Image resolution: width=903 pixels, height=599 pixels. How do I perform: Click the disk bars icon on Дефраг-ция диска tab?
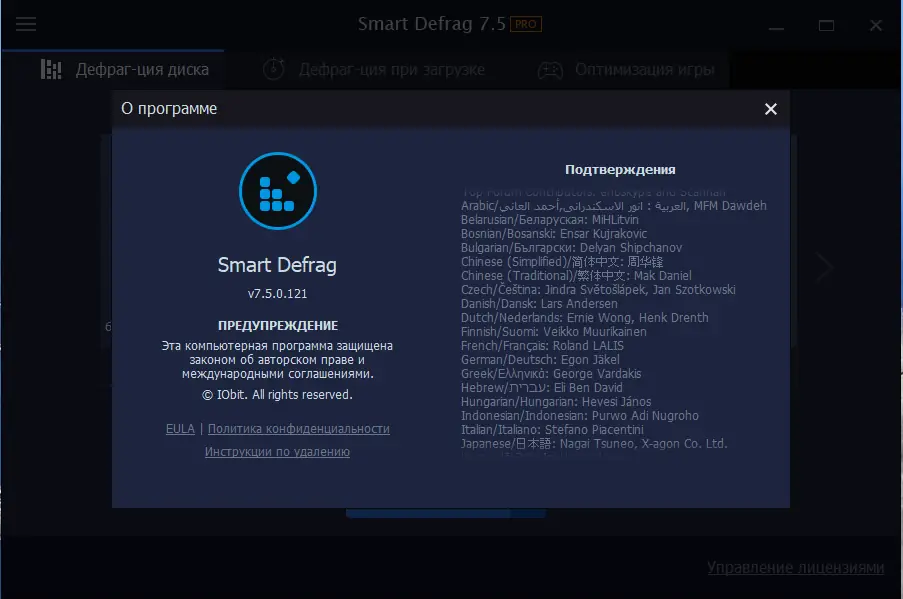click(x=50, y=70)
